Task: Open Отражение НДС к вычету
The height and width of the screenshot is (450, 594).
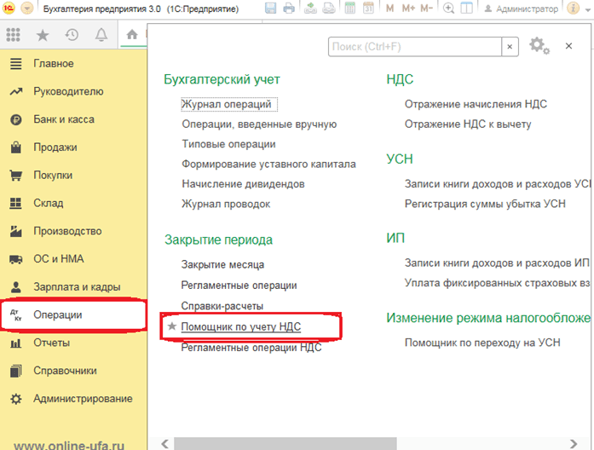Action: click(x=468, y=124)
